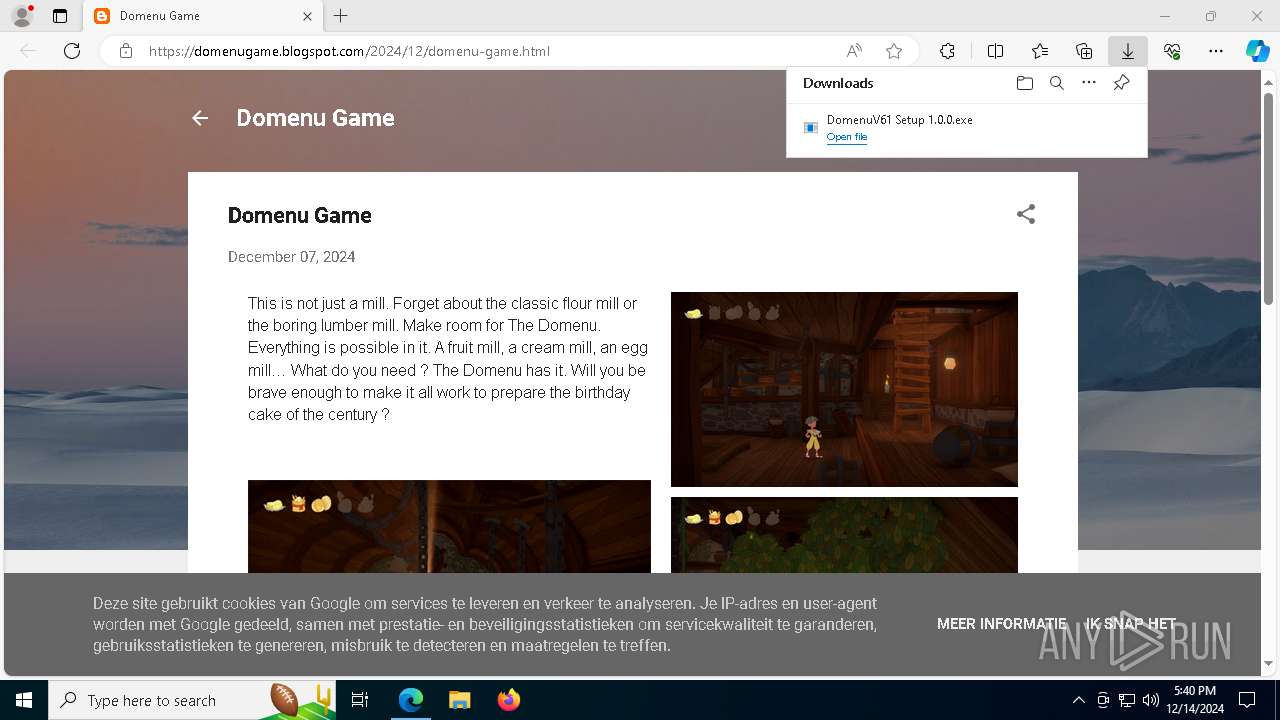
Task: Open the mill interior staircase screenshot
Action: tap(844, 389)
